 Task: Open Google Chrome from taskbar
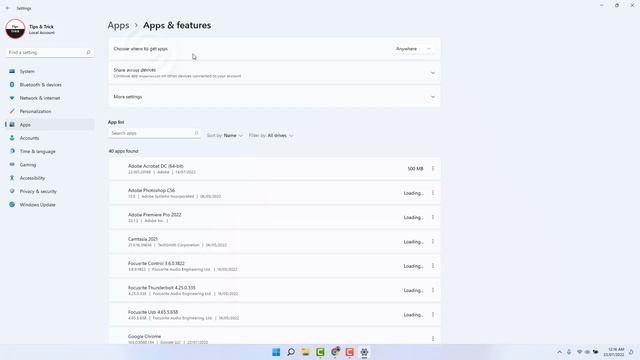[x=335, y=352]
